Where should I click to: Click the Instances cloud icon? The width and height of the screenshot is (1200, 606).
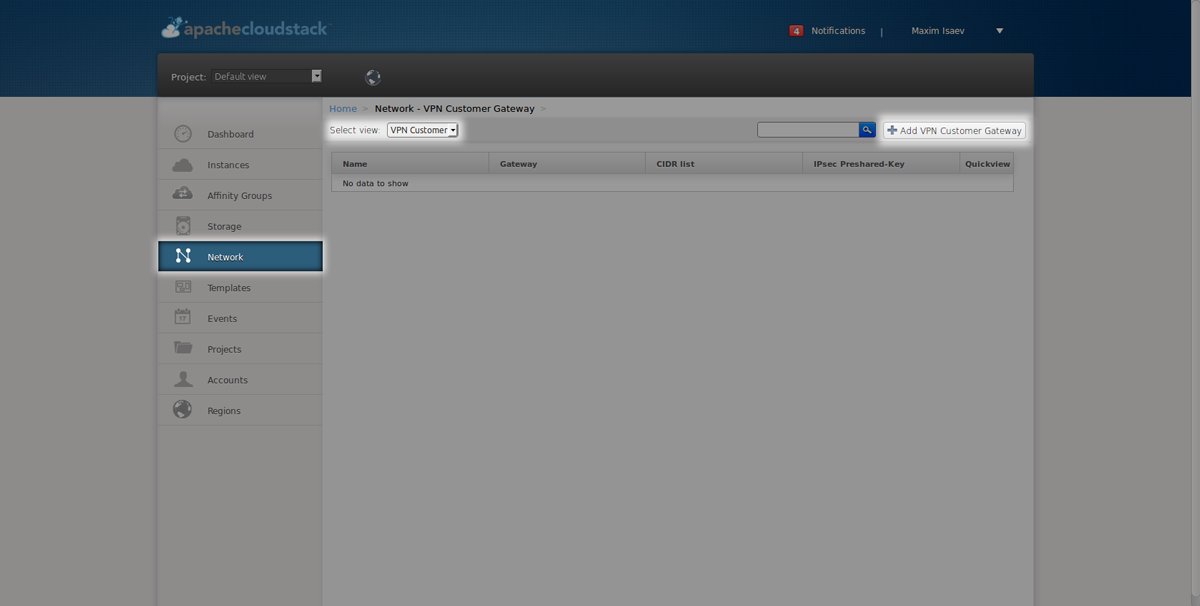tap(183, 165)
